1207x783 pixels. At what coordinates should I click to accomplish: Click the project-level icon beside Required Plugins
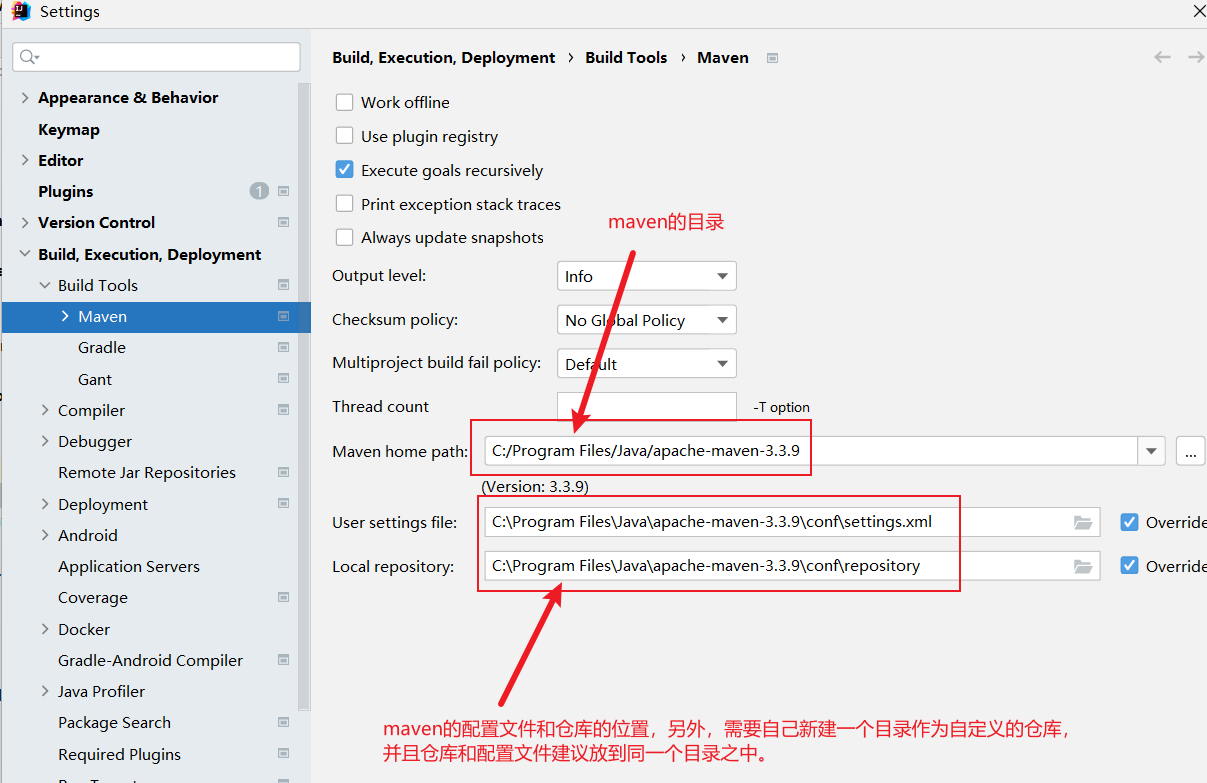[x=284, y=754]
